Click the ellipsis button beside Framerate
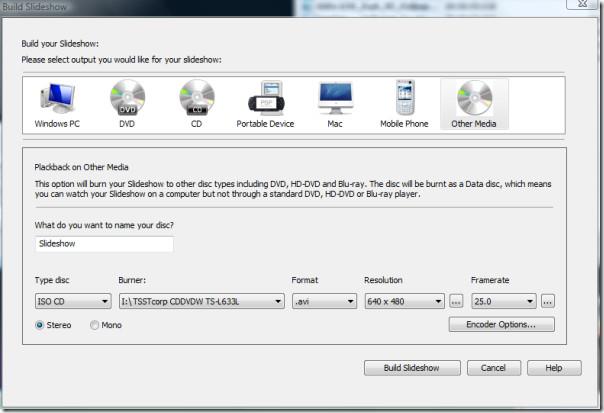This screenshot has width=604, height=413. point(548,301)
